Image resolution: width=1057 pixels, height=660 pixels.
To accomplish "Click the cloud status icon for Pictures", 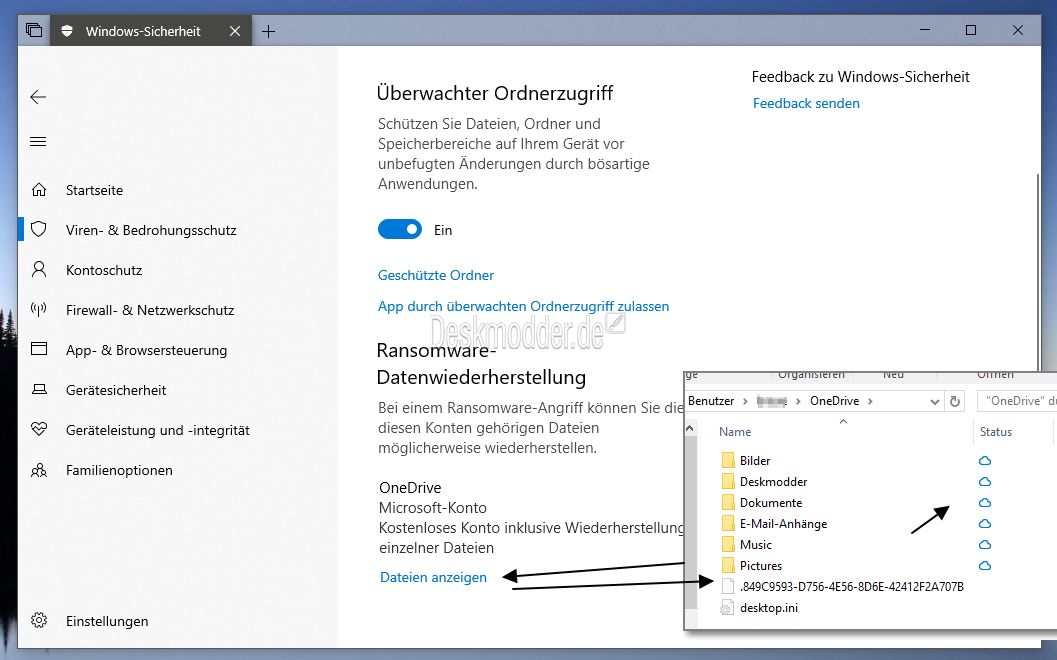I will coord(985,565).
